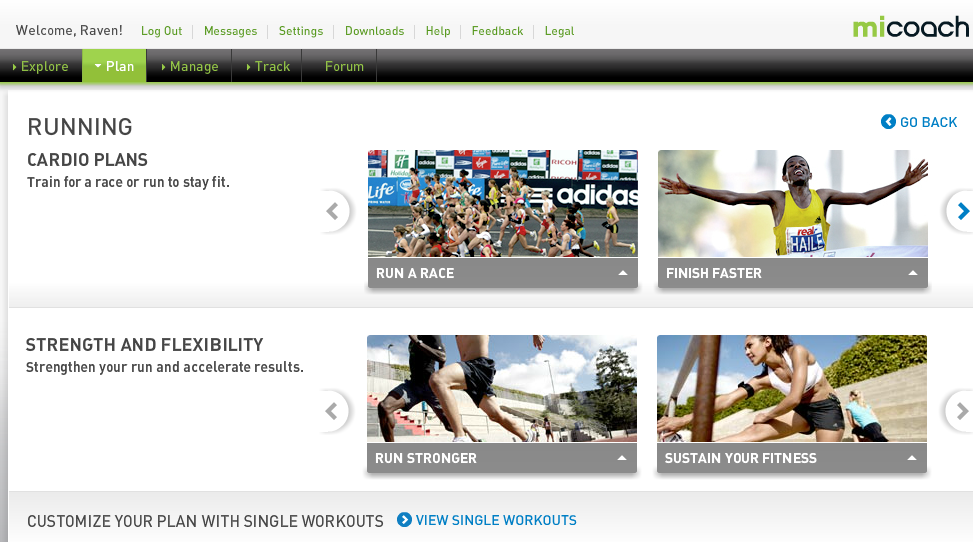Show previous cardio plans with left arrow
The height and width of the screenshot is (542, 973).
coord(333,211)
